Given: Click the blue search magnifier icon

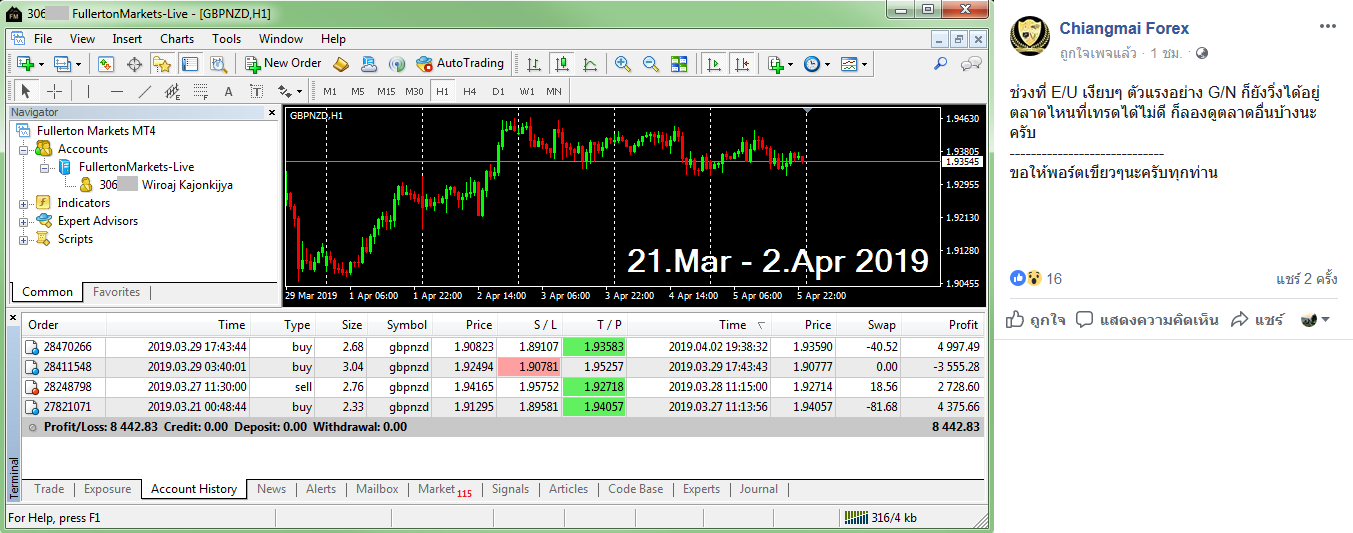Looking at the screenshot, I should [940, 64].
